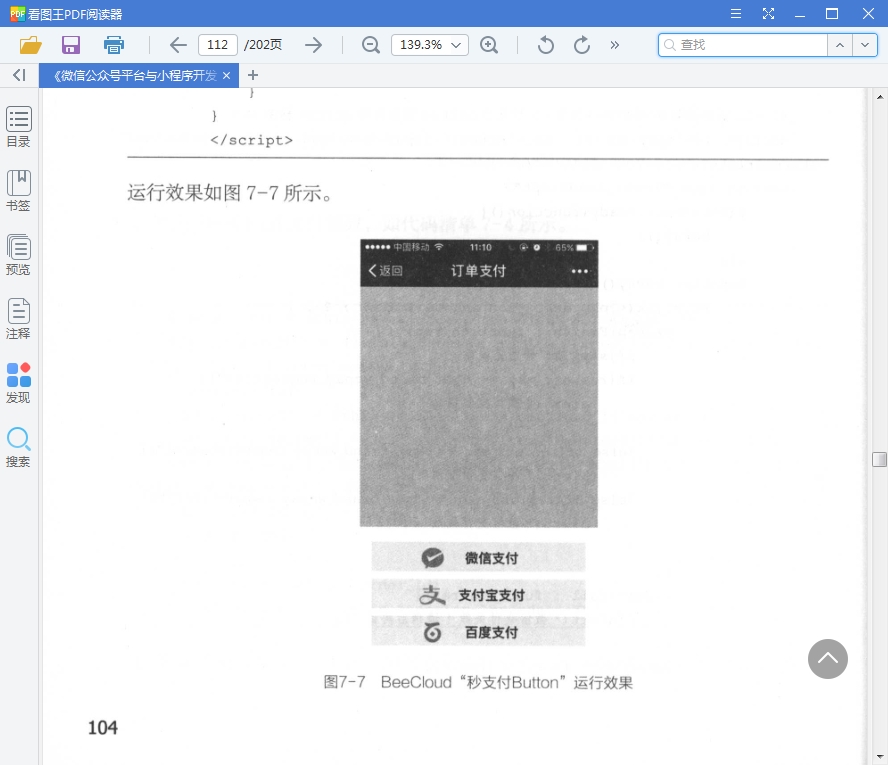Viewport: 888px width, 765px height.
Task: Click the 订单支付 title in phone screenshot
Action: pyautogui.click(x=478, y=271)
